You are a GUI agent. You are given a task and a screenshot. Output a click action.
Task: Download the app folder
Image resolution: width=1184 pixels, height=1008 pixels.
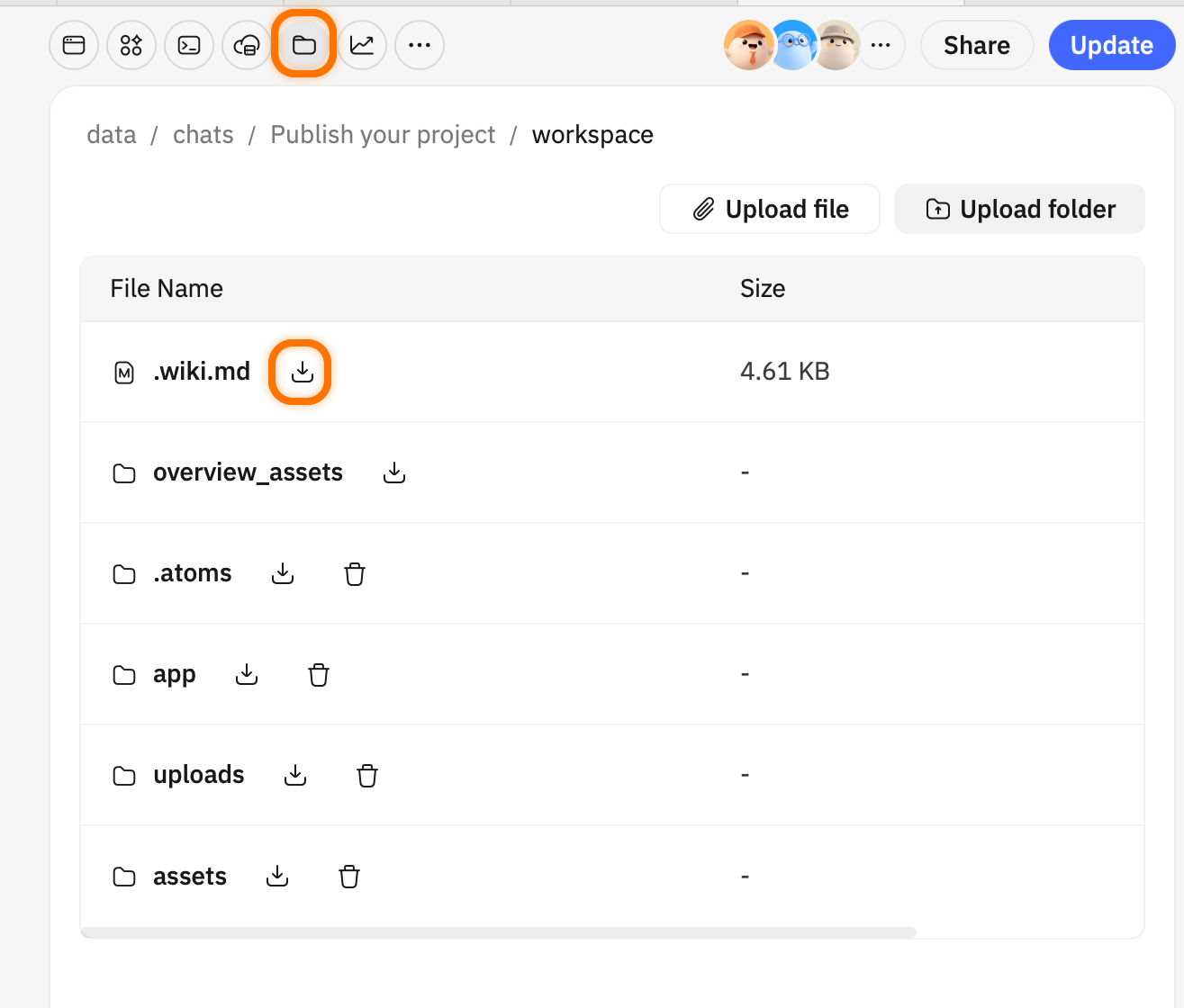pyautogui.click(x=247, y=674)
